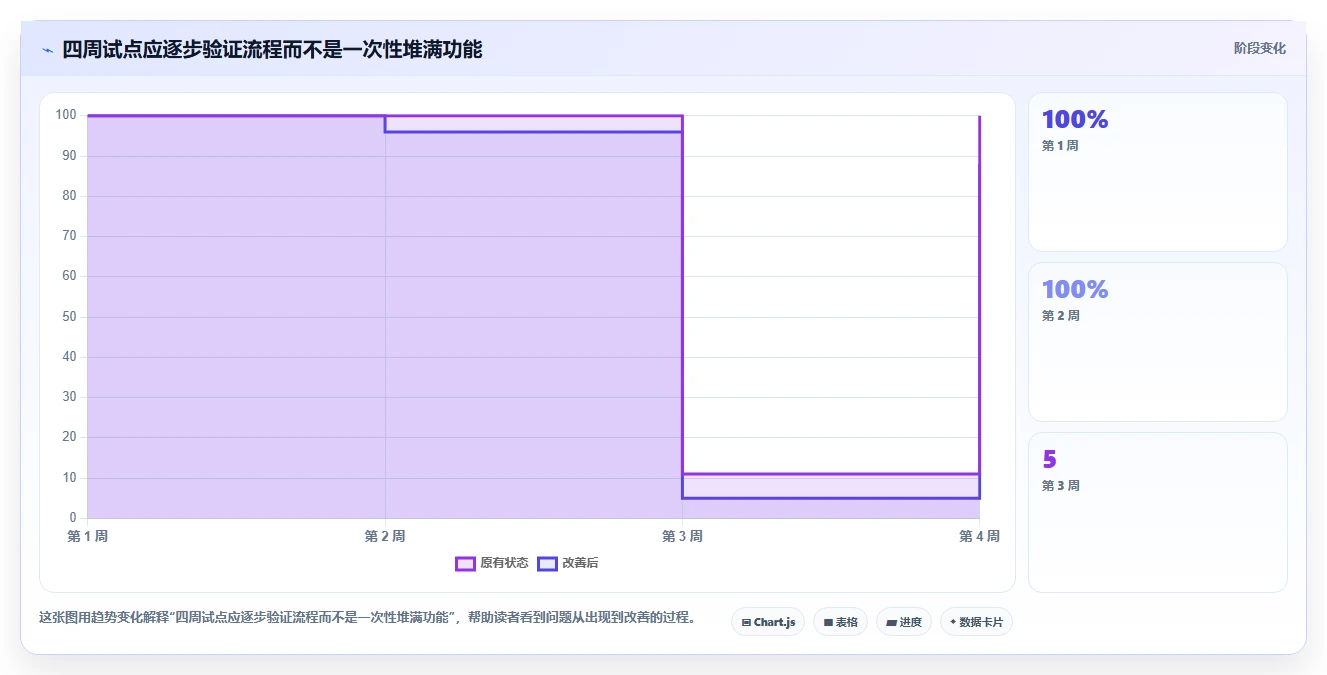The image size is (1327, 675).
Task: Click the bar icon inside 进度 chip
Action: pos(891,622)
